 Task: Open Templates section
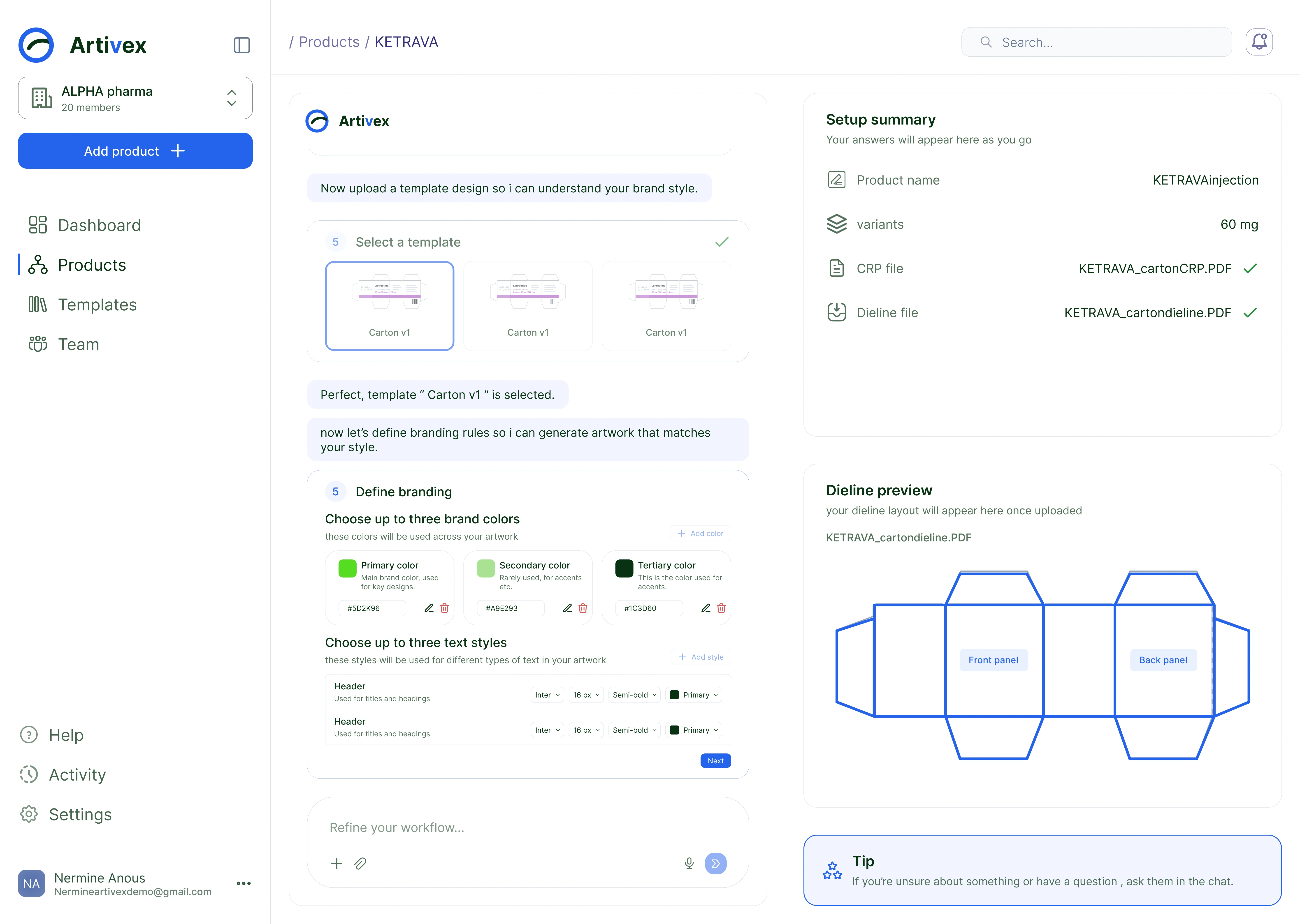click(83, 305)
